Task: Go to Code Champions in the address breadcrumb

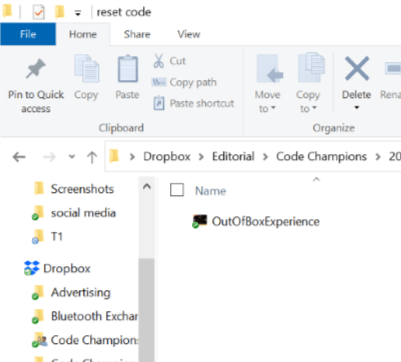Action: [x=321, y=157]
